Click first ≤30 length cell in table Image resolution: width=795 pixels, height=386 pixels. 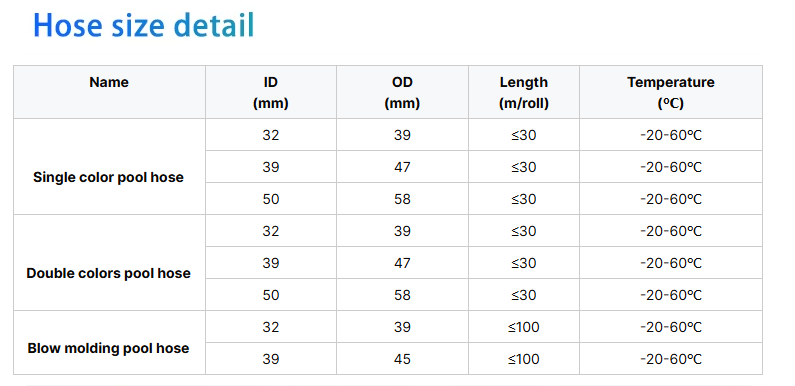click(524, 135)
